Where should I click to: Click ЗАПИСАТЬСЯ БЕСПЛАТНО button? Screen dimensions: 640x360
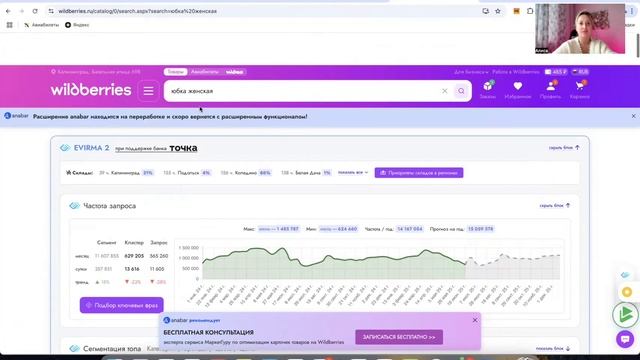(399, 337)
